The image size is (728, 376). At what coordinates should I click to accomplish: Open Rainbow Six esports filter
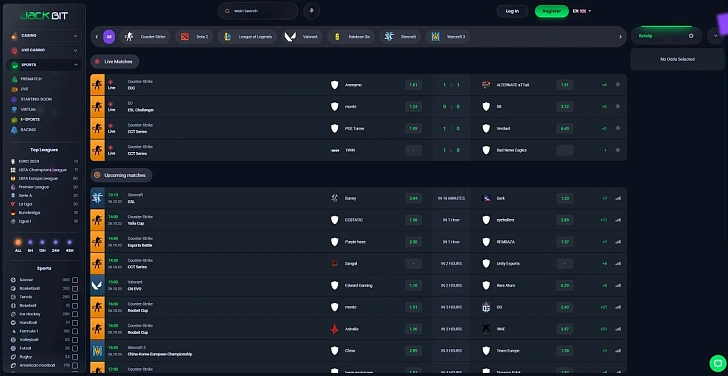[x=337, y=37]
